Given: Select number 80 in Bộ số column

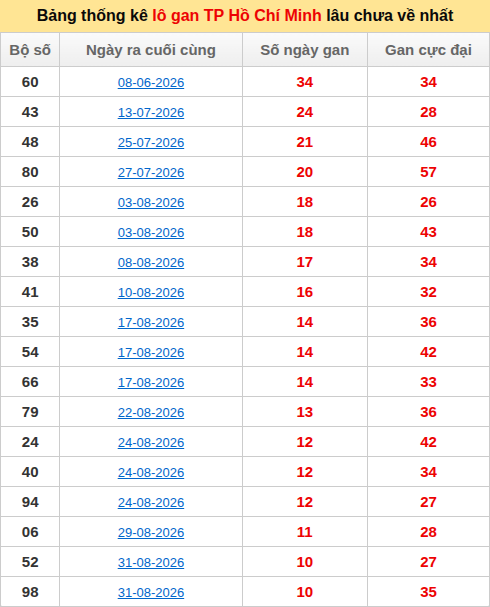Looking at the screenshot, I should pyautogui.click(x=30, y=172).
